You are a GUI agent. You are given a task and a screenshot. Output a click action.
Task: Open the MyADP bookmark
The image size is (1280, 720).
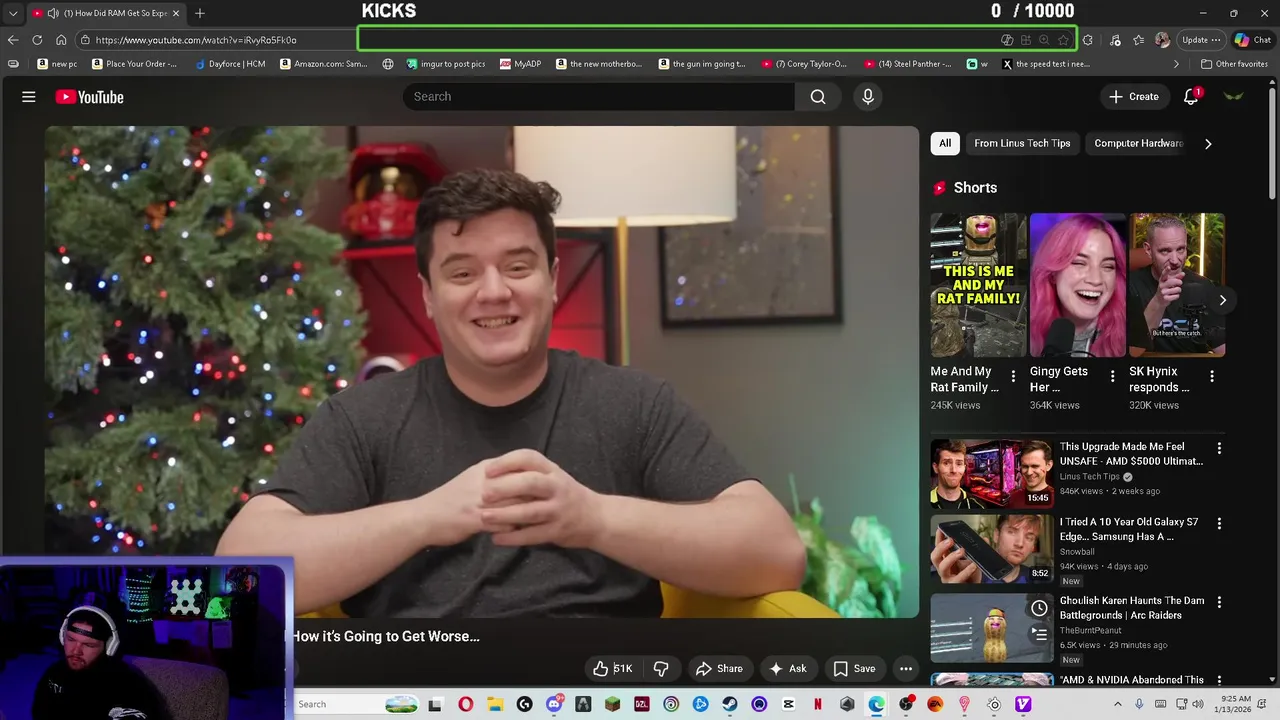(x=521, y=64)
